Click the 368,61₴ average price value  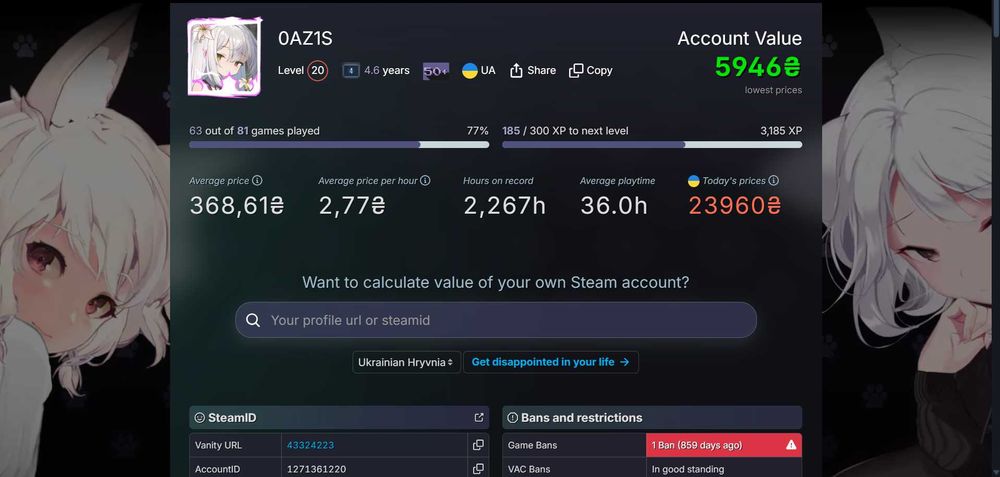point(237,205)
